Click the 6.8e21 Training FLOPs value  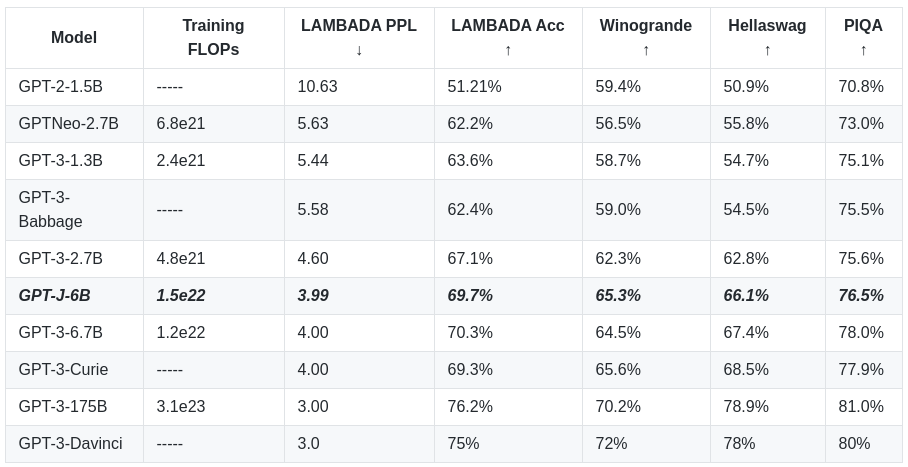click(x=181, y=124)
